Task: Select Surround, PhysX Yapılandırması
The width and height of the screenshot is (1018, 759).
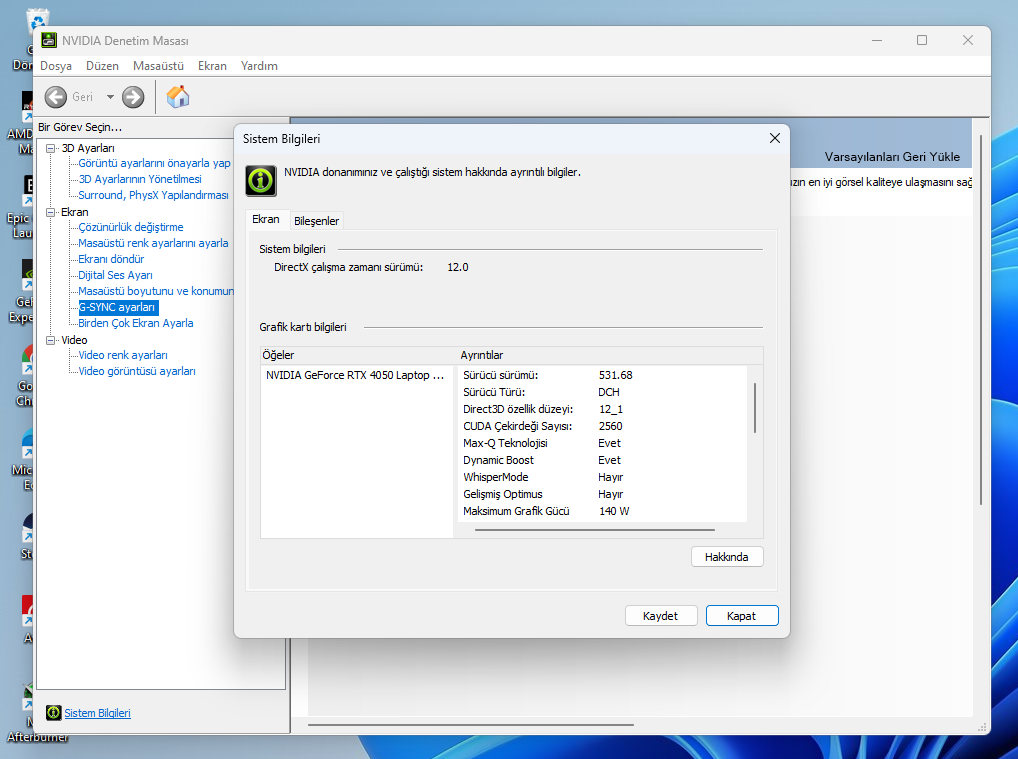Action: [x=153, y=195]
